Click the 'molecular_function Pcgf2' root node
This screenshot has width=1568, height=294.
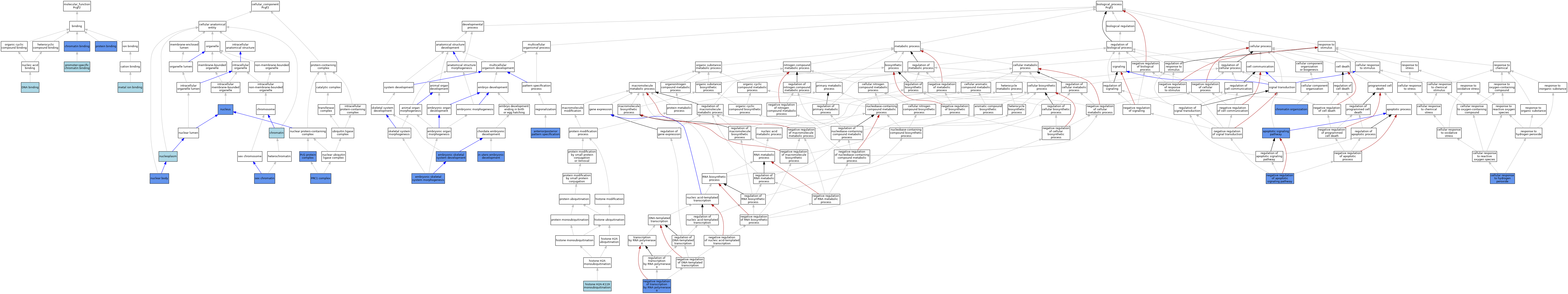click(x=77, y=6)
